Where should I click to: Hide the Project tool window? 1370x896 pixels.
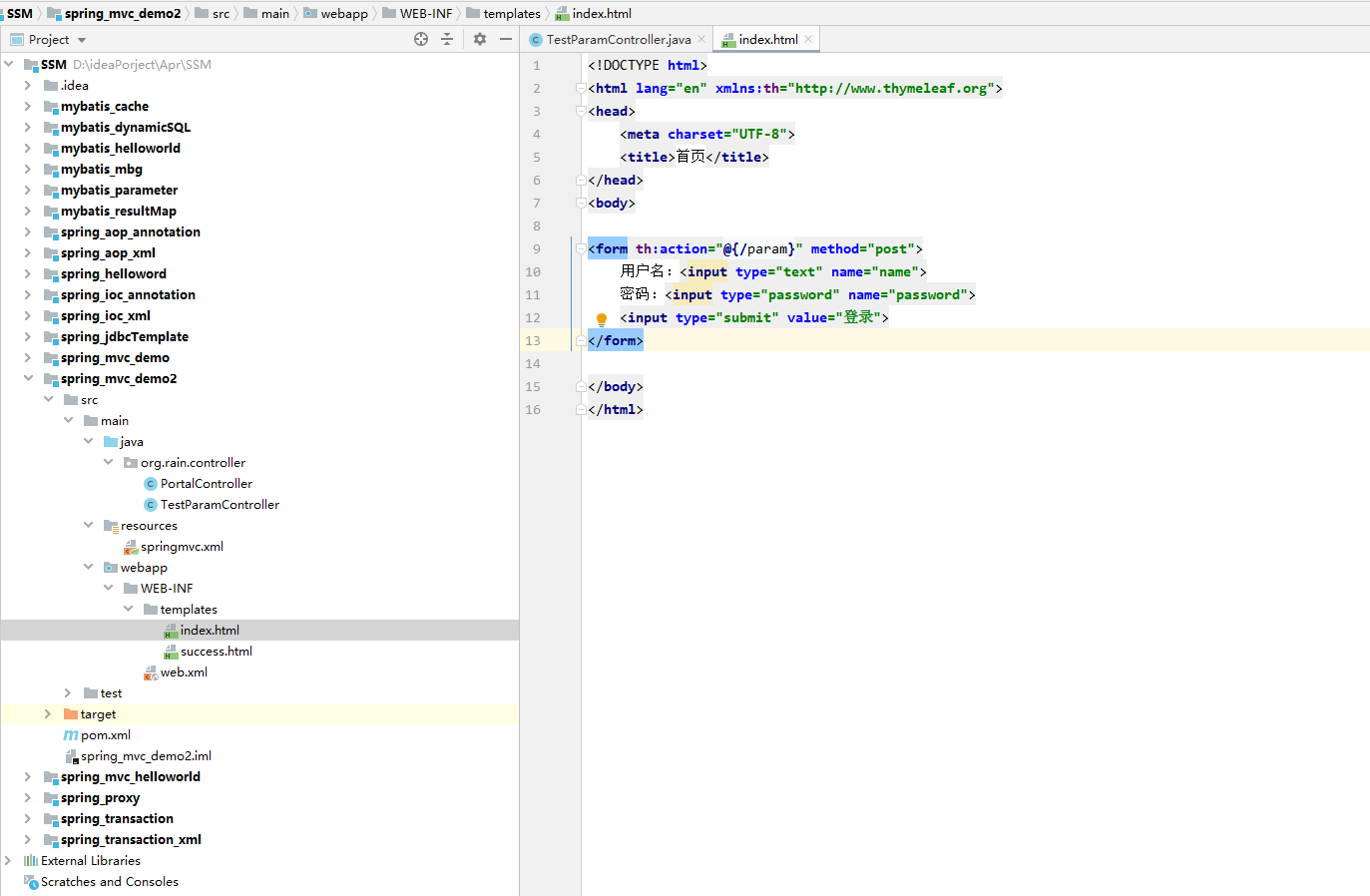[506, 39]
